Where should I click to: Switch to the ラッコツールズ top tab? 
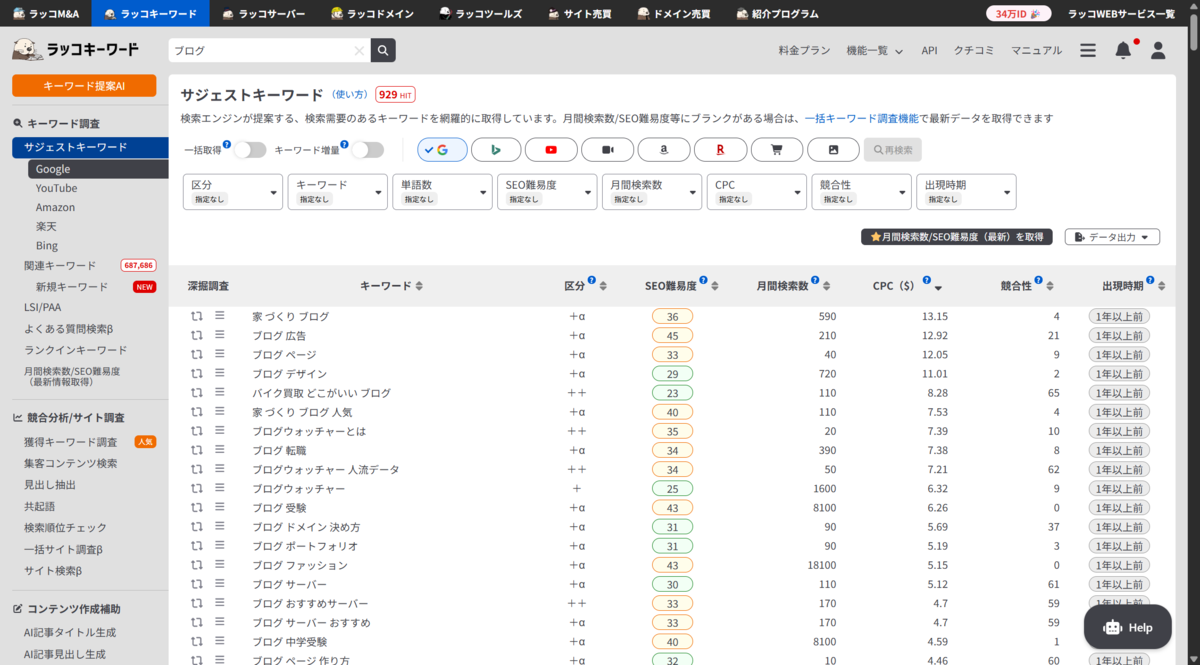point(479,13)
